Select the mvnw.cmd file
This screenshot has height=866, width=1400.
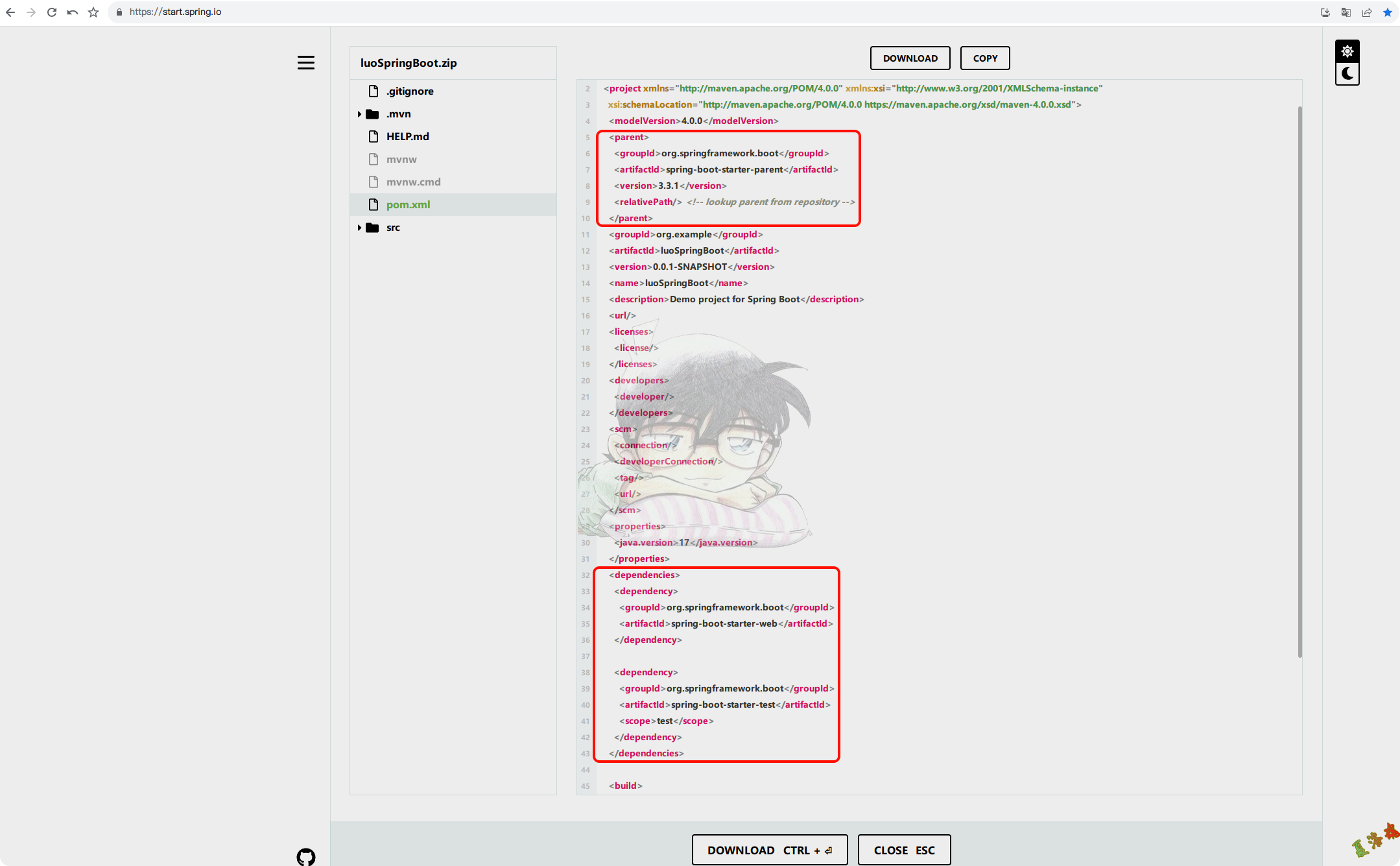453,182
